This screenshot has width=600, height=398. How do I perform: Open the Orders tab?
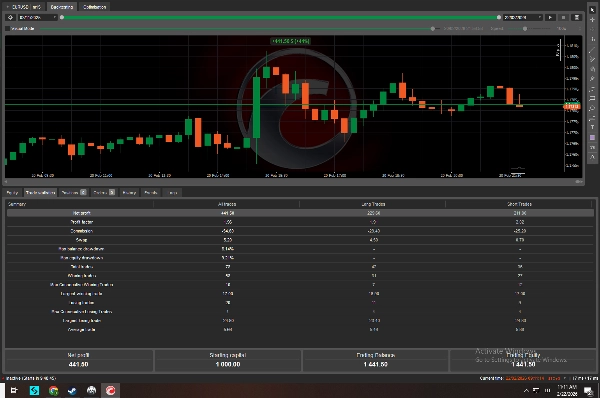pos(104,192)
